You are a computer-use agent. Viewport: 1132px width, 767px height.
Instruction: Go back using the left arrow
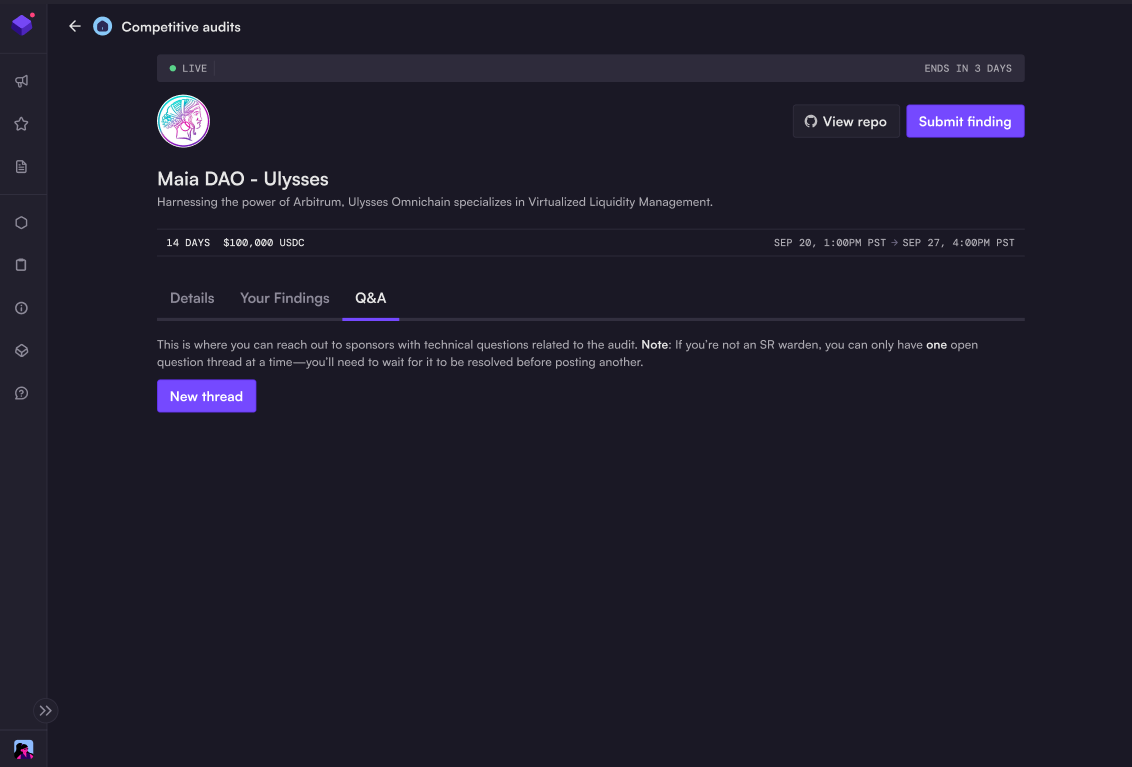coord(74,27)
